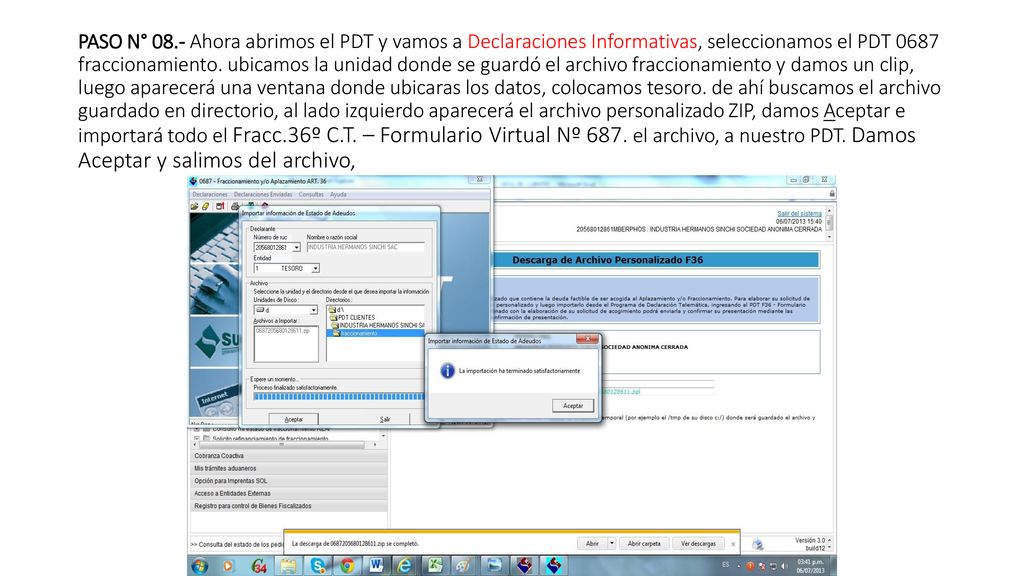Viewport: 1024px width, 576px height.
Task: Open the Ayuda menu
Action: click(x=338, y=195)
